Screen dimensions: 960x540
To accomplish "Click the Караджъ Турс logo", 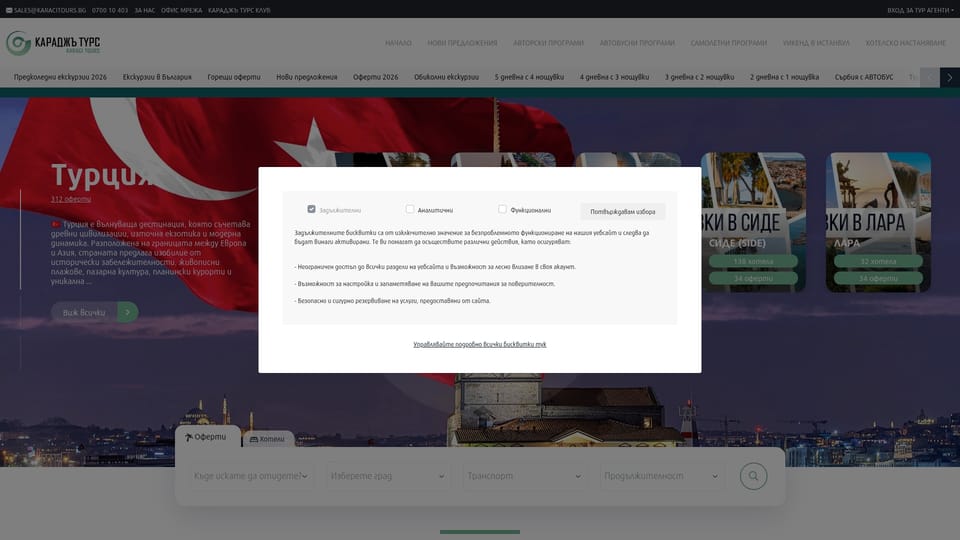I will click(x=53, y=43).
